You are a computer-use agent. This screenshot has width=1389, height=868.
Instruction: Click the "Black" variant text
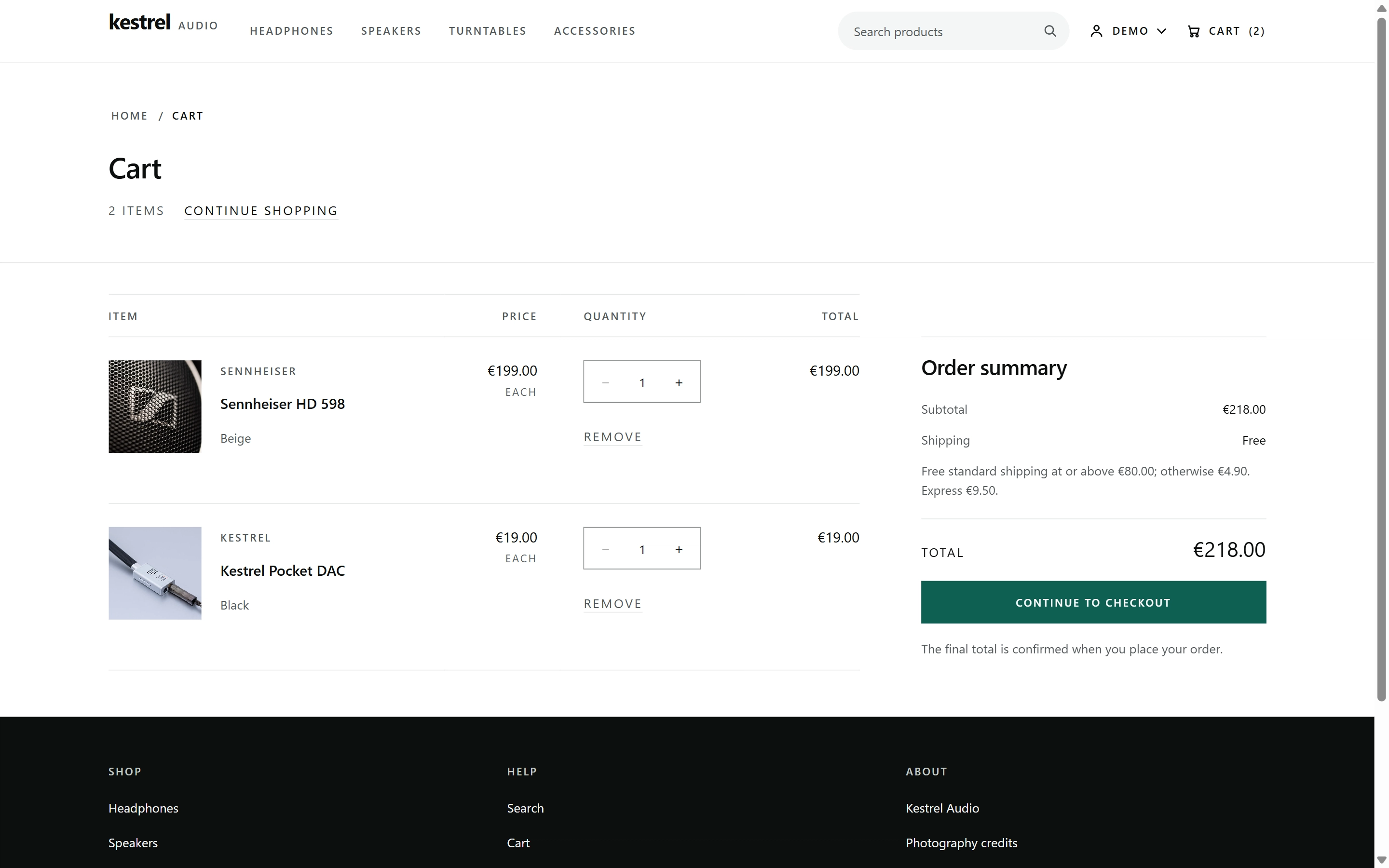234,605
